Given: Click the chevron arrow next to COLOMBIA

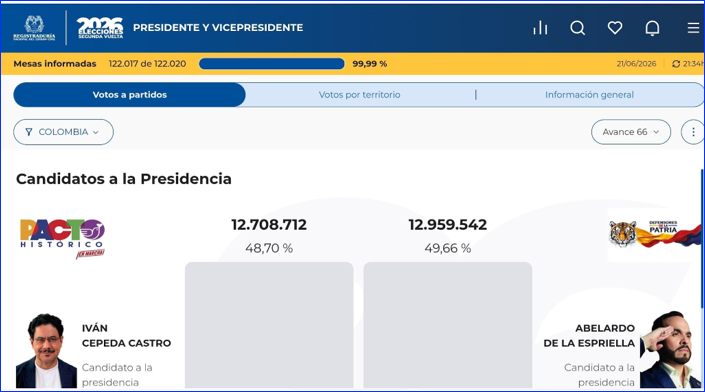Looking at the screenshot, I should (x=96, y=132).
